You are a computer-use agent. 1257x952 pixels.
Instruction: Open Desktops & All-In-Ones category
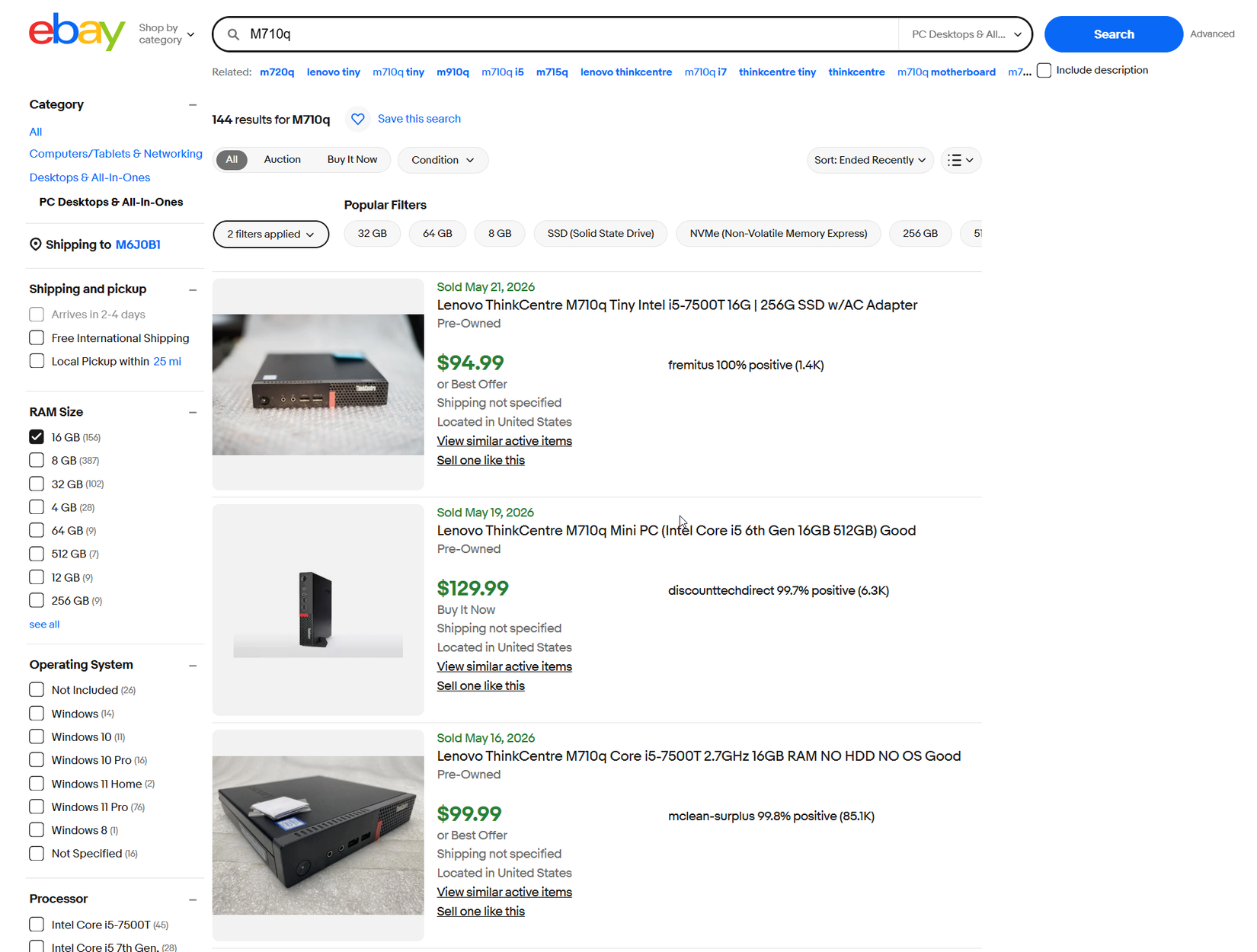[90, 177]
